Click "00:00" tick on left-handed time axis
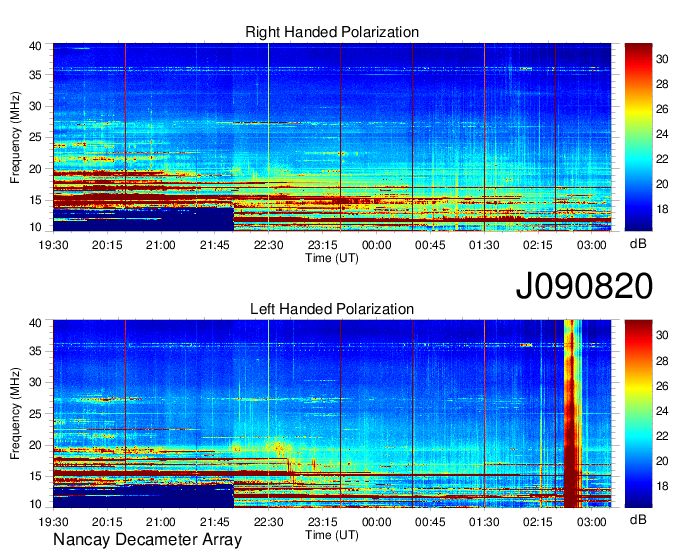Image resolution: width=680 pixels, height=552 pixels. tap(376, 522)
